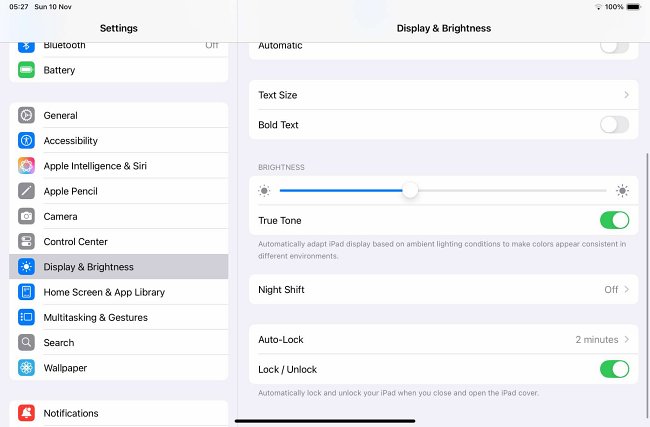Tap the Night Shift Off value
Viewport: 650px width, 427px height.
click(611, 289)
